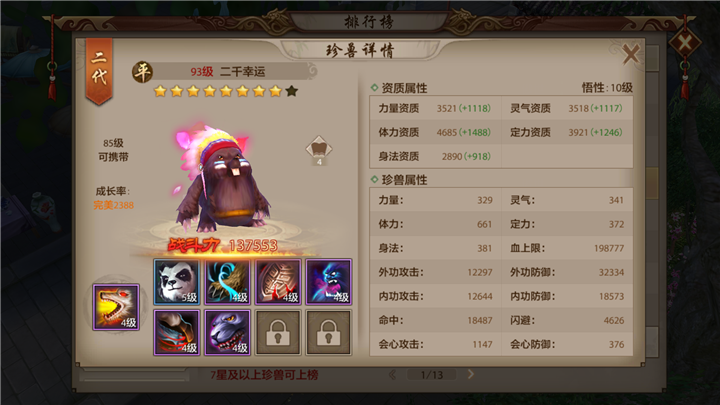720x405 pixels.
Task: Select the red shield rune skill
Action: [278, 282]
